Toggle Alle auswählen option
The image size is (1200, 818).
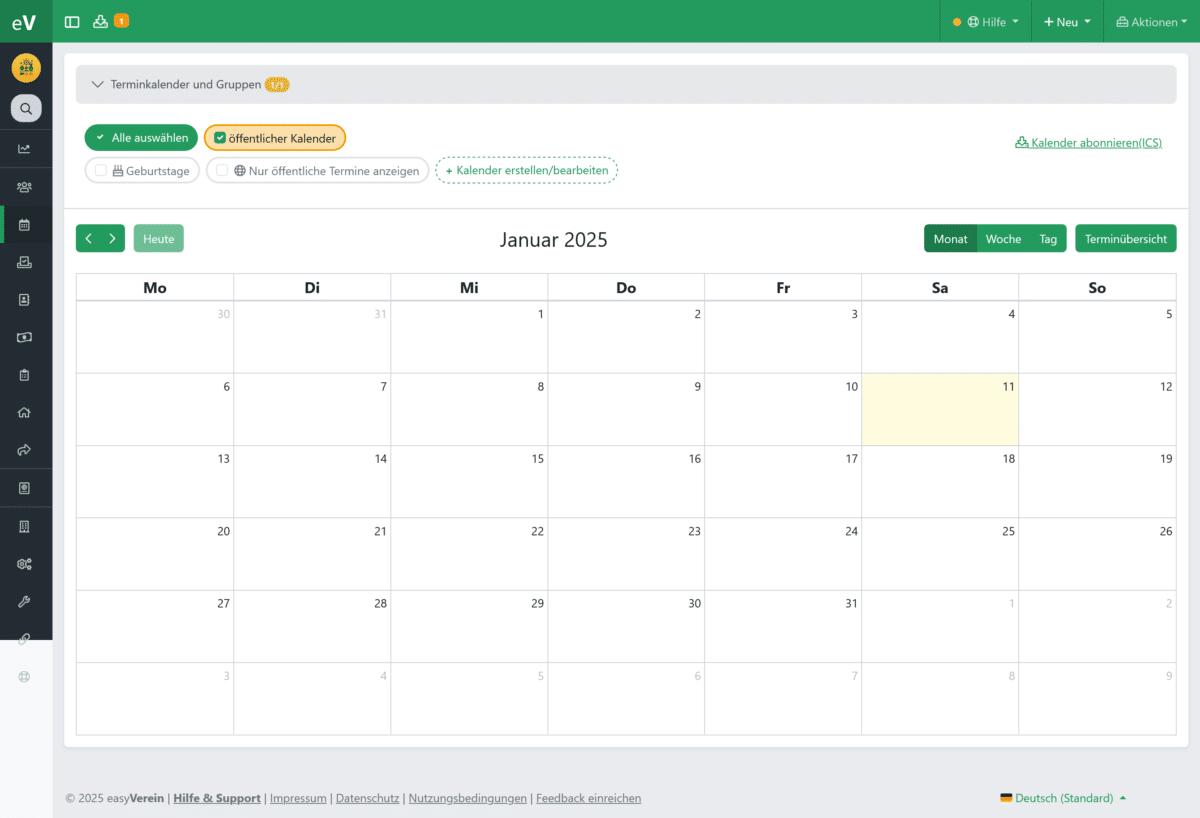pos(141,138)
